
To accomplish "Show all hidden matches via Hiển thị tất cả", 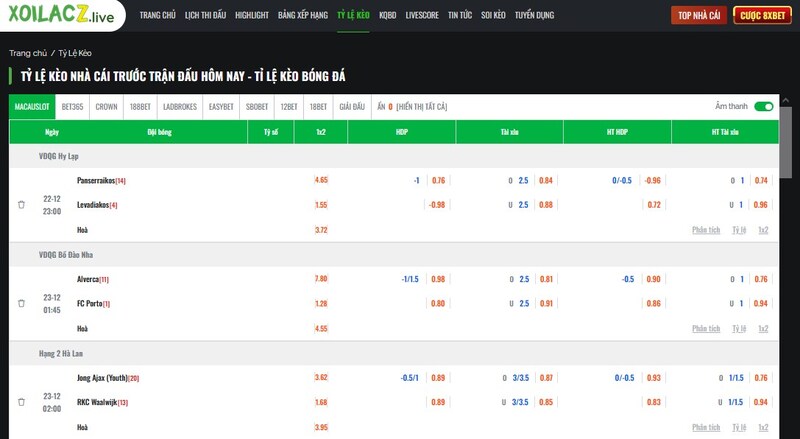I will tap(421, 106).
